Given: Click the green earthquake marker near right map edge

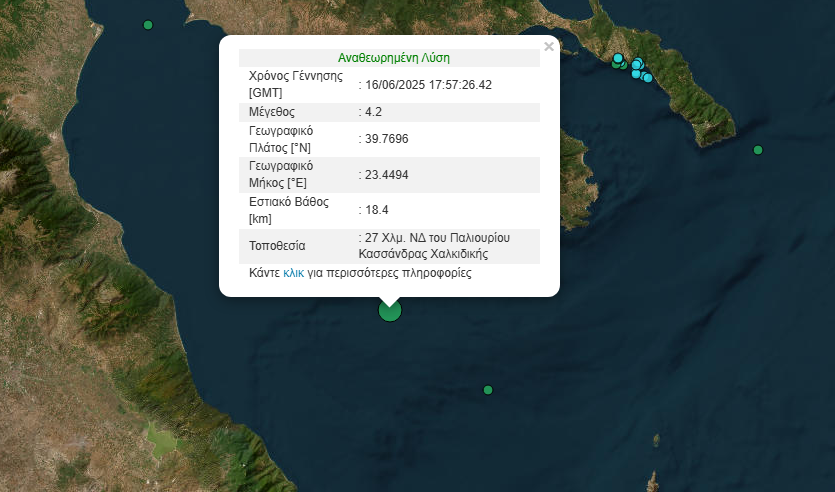Looking at the screenshot, I should tap(758, 150).
